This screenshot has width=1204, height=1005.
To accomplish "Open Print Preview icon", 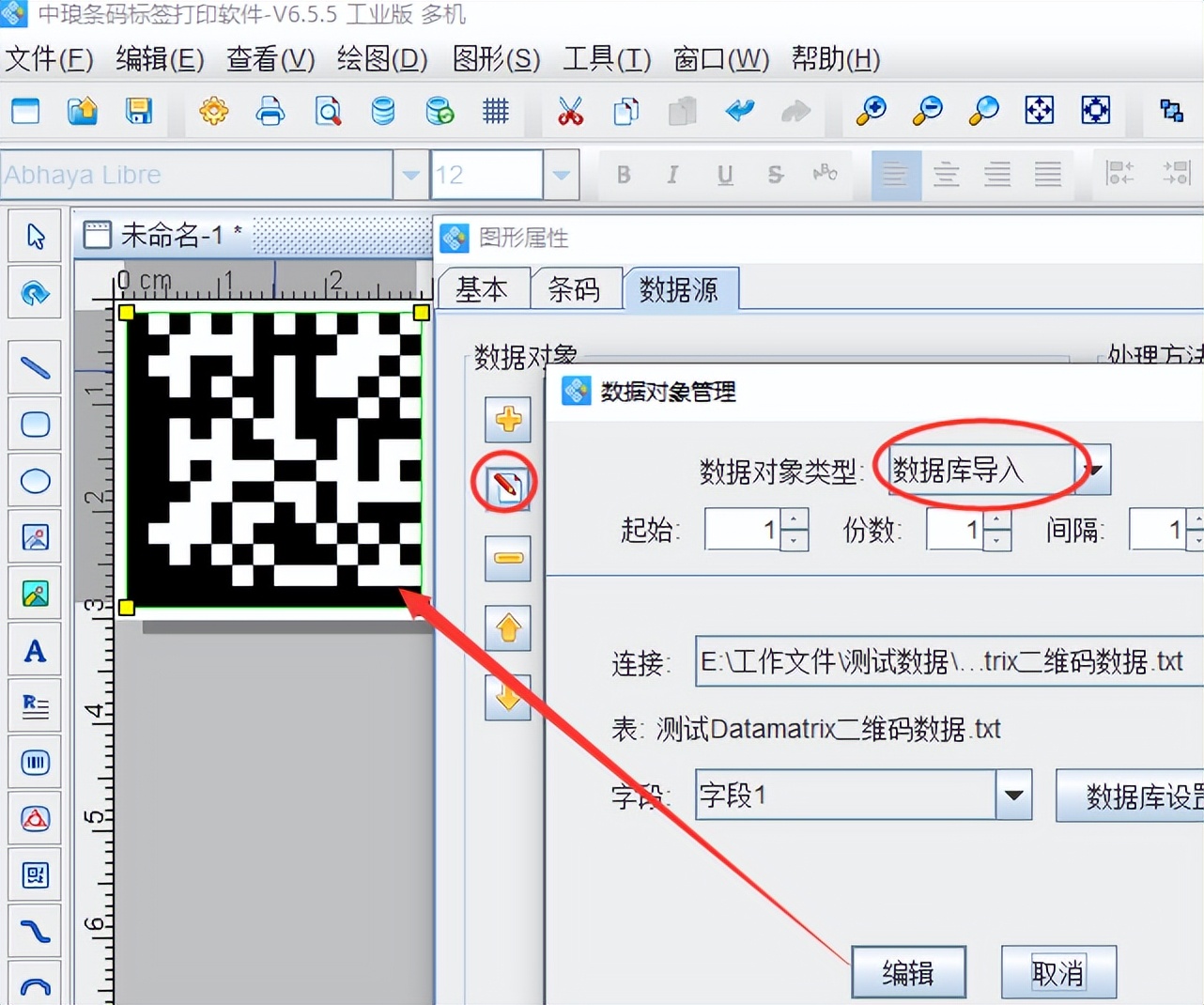I will tap(328, 111).
